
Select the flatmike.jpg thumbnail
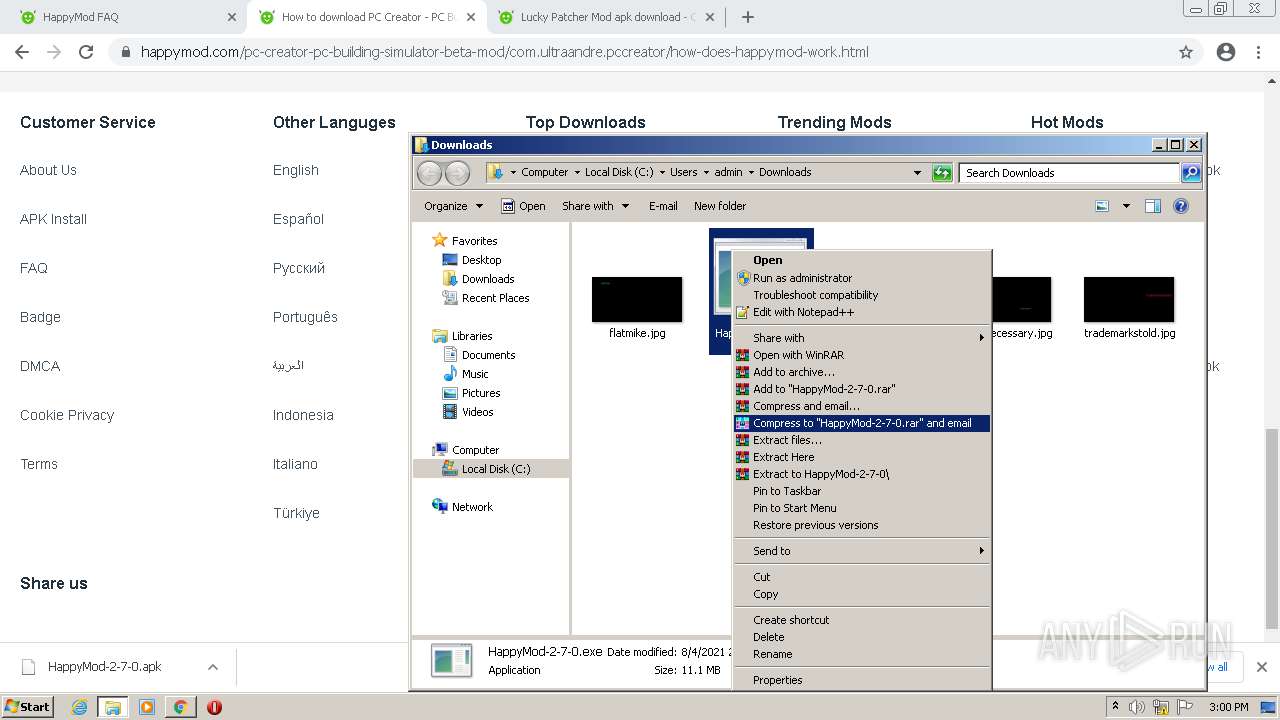(637, 300)
